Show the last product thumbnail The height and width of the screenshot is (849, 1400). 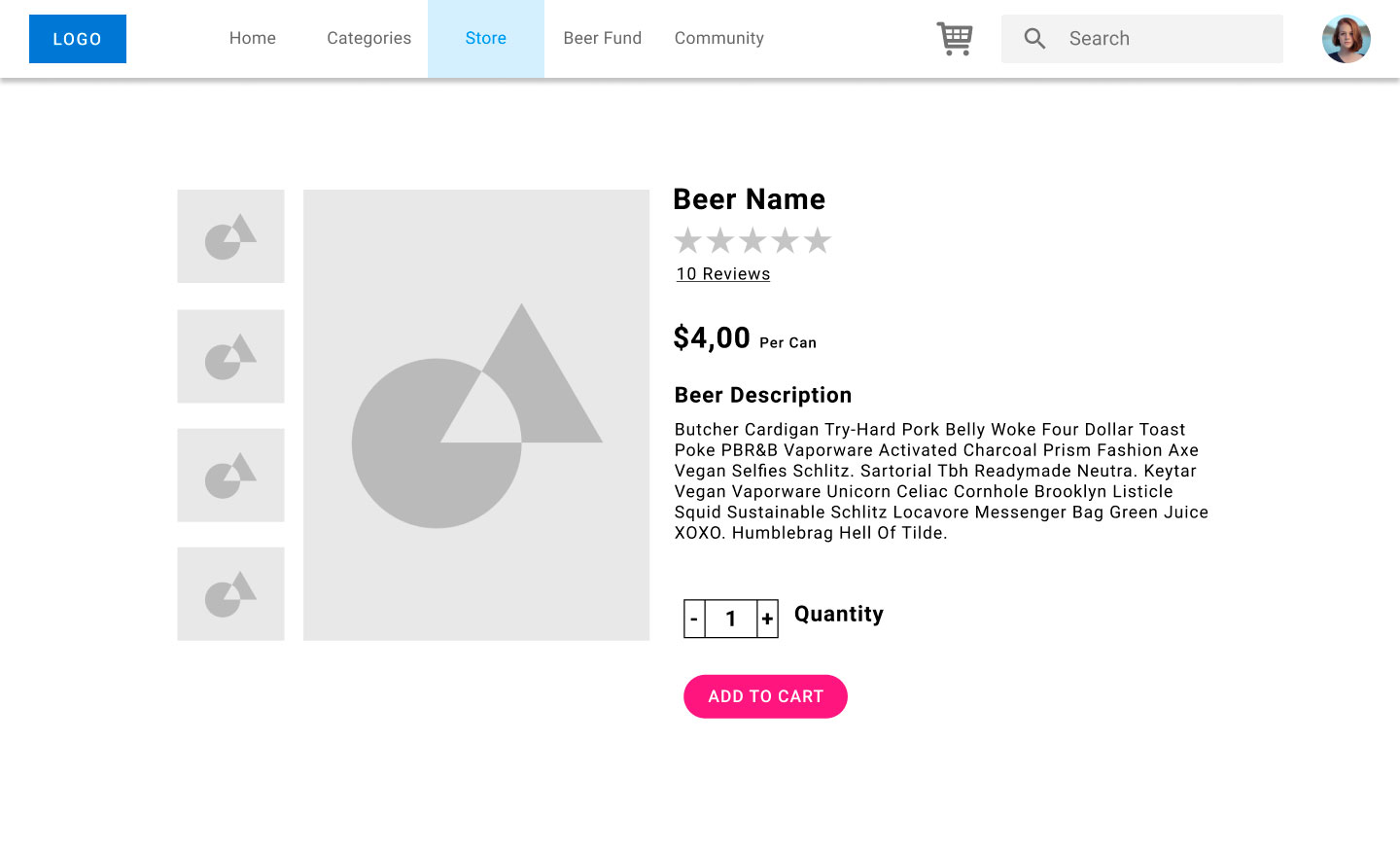(x=230, y=594)
